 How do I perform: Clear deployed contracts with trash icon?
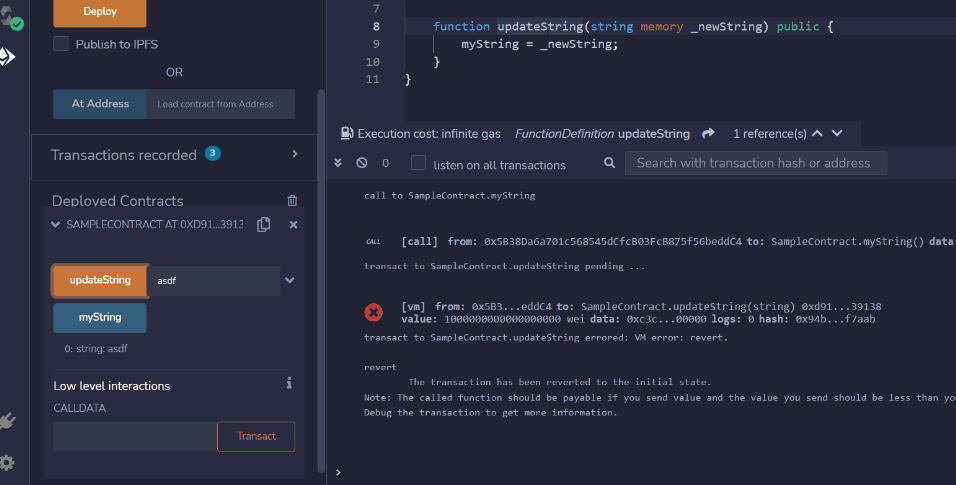[x=292, y=201]
